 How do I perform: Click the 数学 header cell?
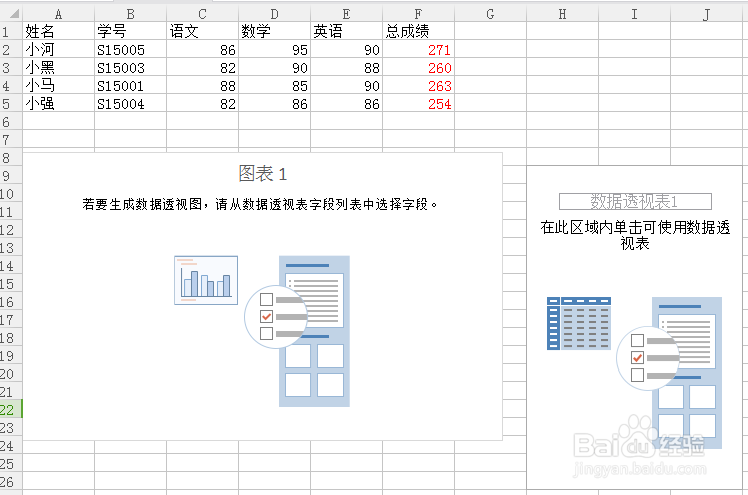274,31
